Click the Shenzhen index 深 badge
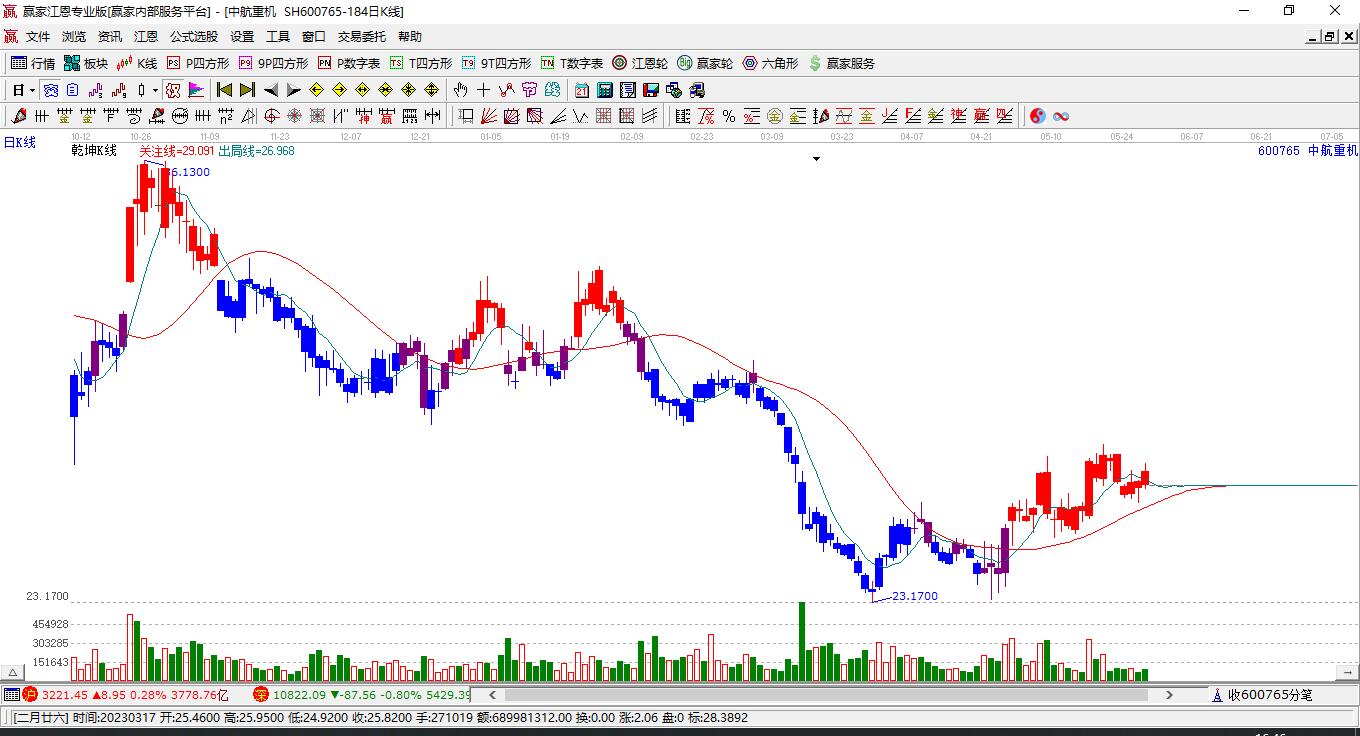 (261, 694)
